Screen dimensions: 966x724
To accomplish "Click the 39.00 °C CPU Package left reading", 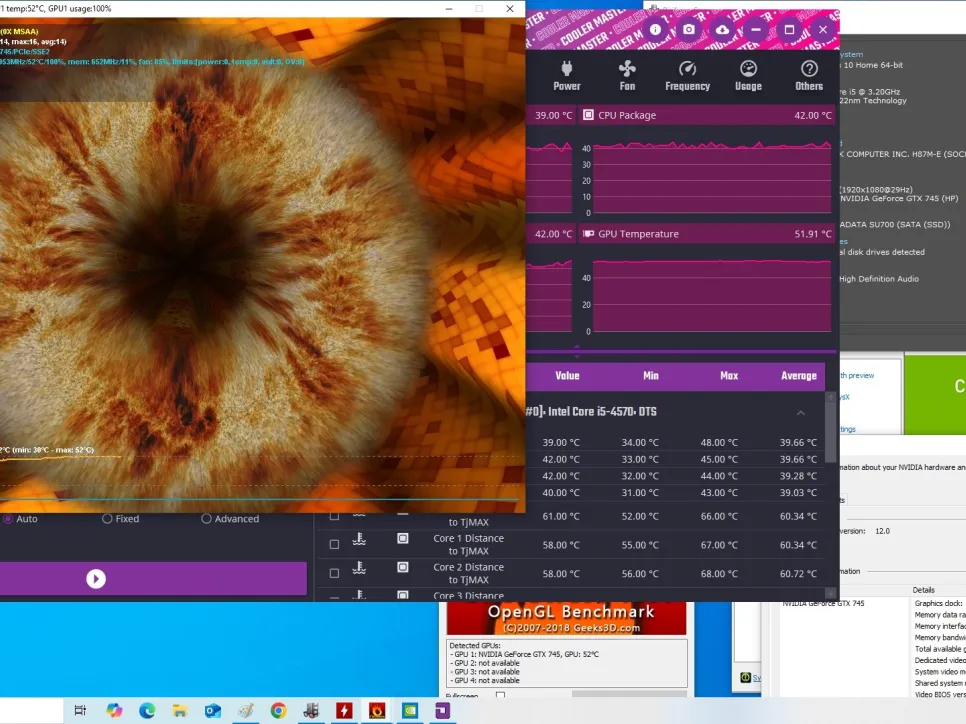I will tap(553, 115).
